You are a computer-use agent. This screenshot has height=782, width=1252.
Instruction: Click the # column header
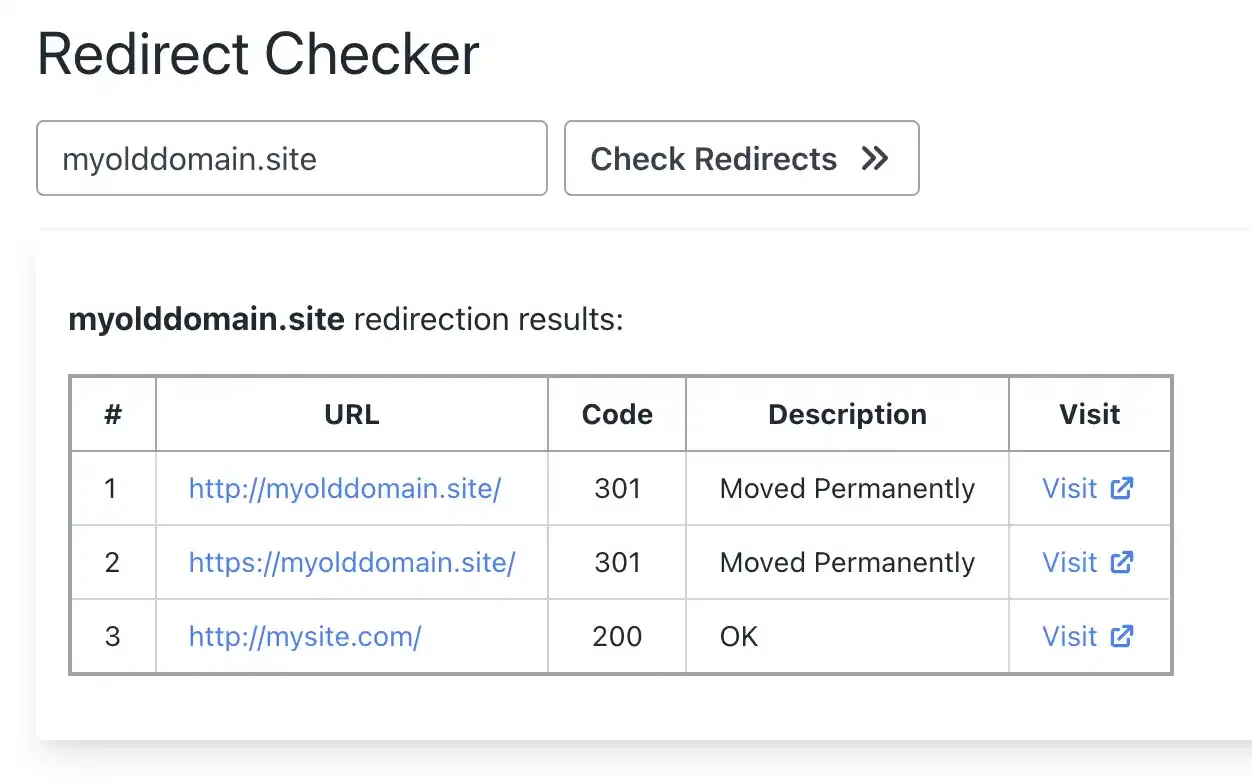[112, 414]
